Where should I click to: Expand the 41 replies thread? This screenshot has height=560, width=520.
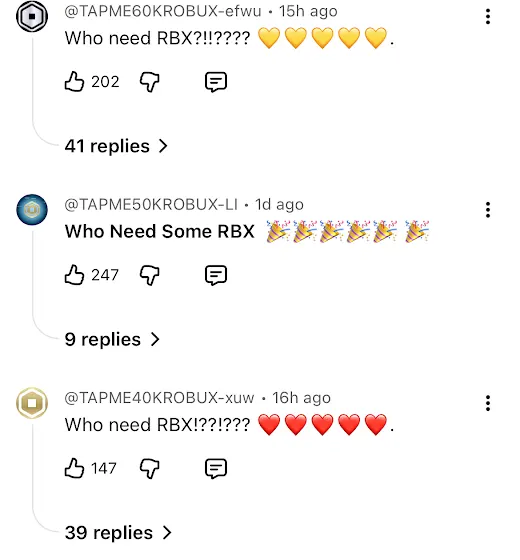pos(116,146)
